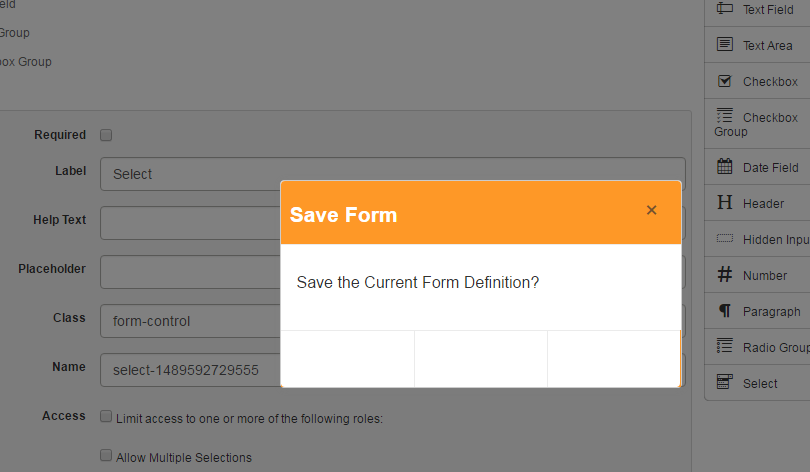The height and width of the screenshot is (472, 810).
Task: Select the Header H icon
Action: 725,203
